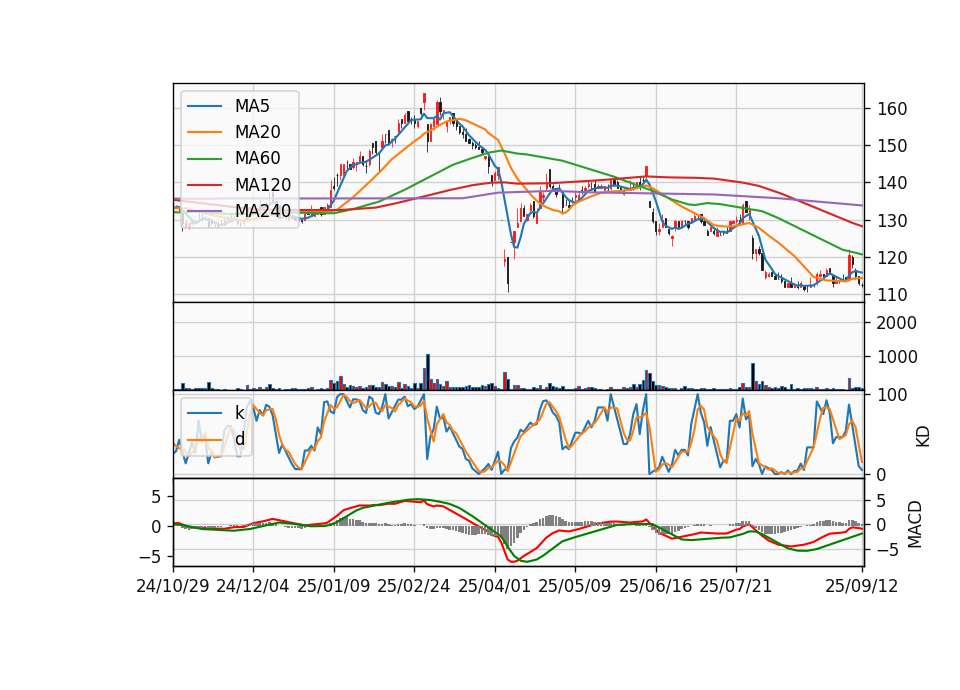Click the 25/06/16 date axis label

(656, 586)
